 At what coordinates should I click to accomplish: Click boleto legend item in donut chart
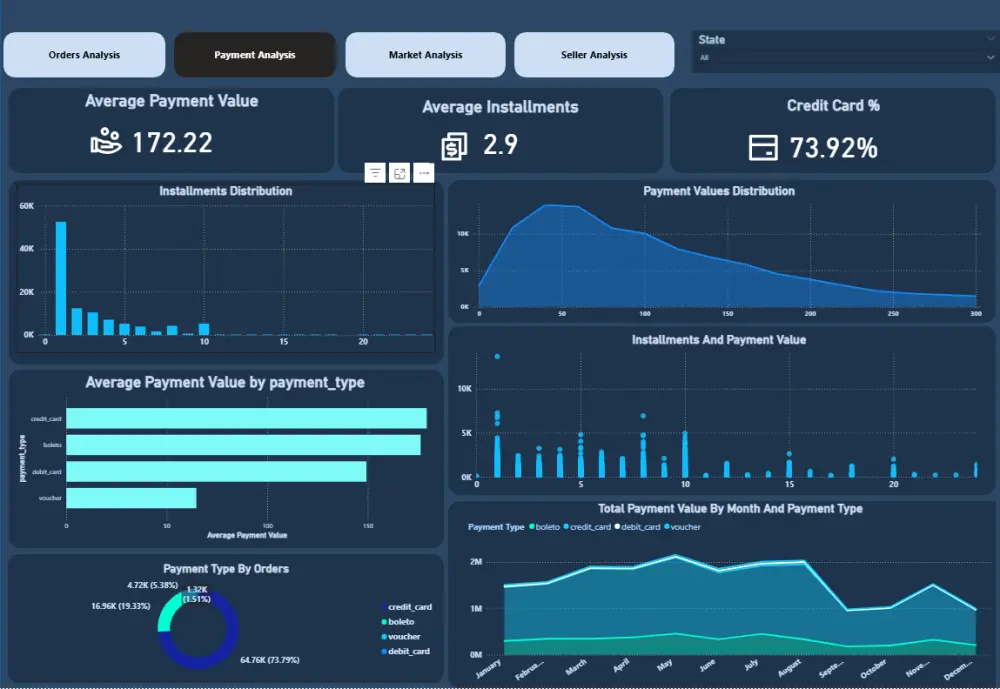pos(398,621)
